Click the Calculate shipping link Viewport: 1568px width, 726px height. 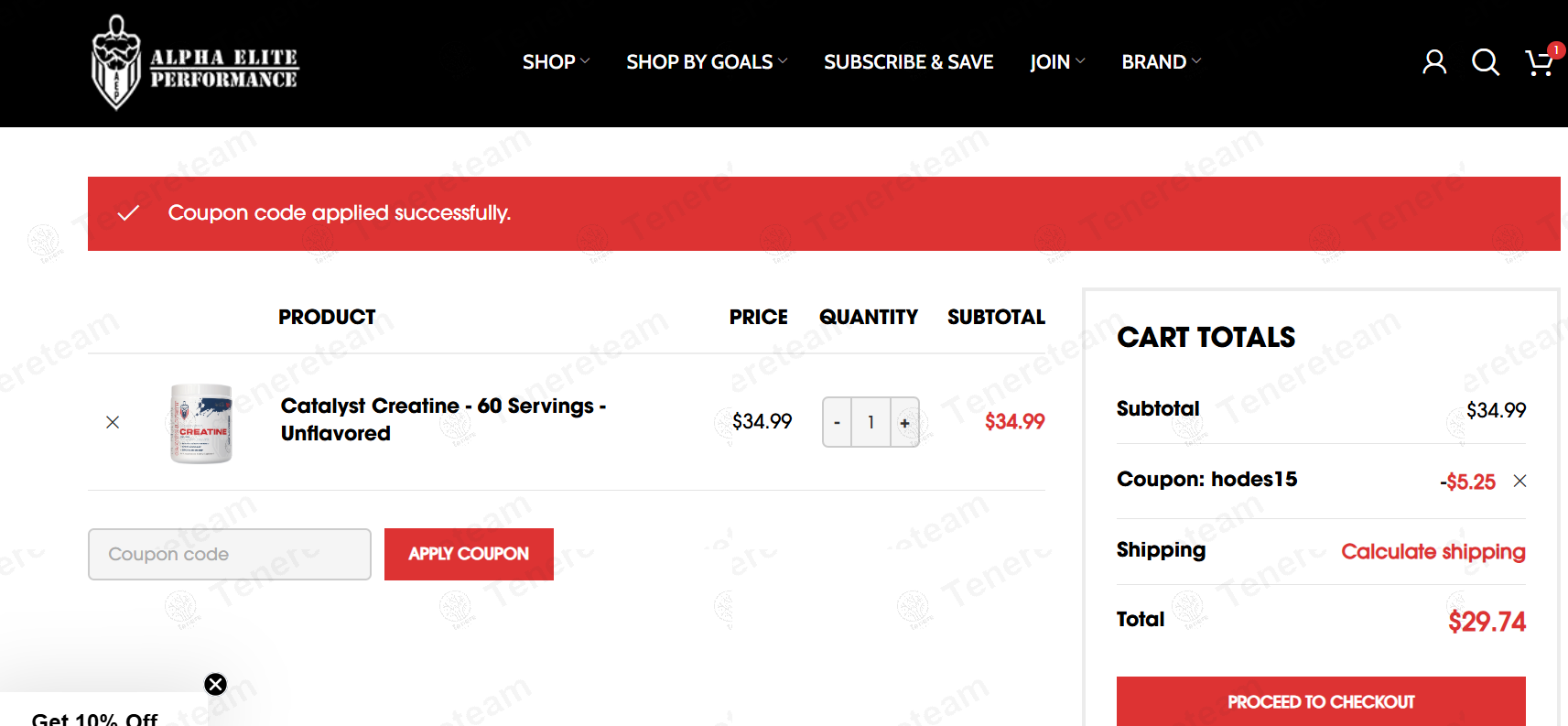[x=1433, y=551]
